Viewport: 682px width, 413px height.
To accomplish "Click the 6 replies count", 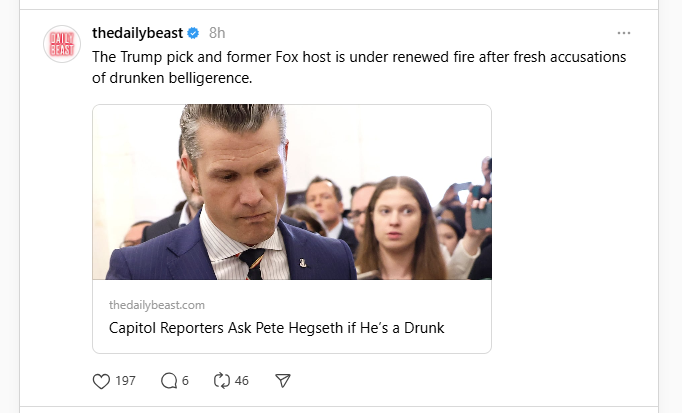I will click(x=187, y=381).
